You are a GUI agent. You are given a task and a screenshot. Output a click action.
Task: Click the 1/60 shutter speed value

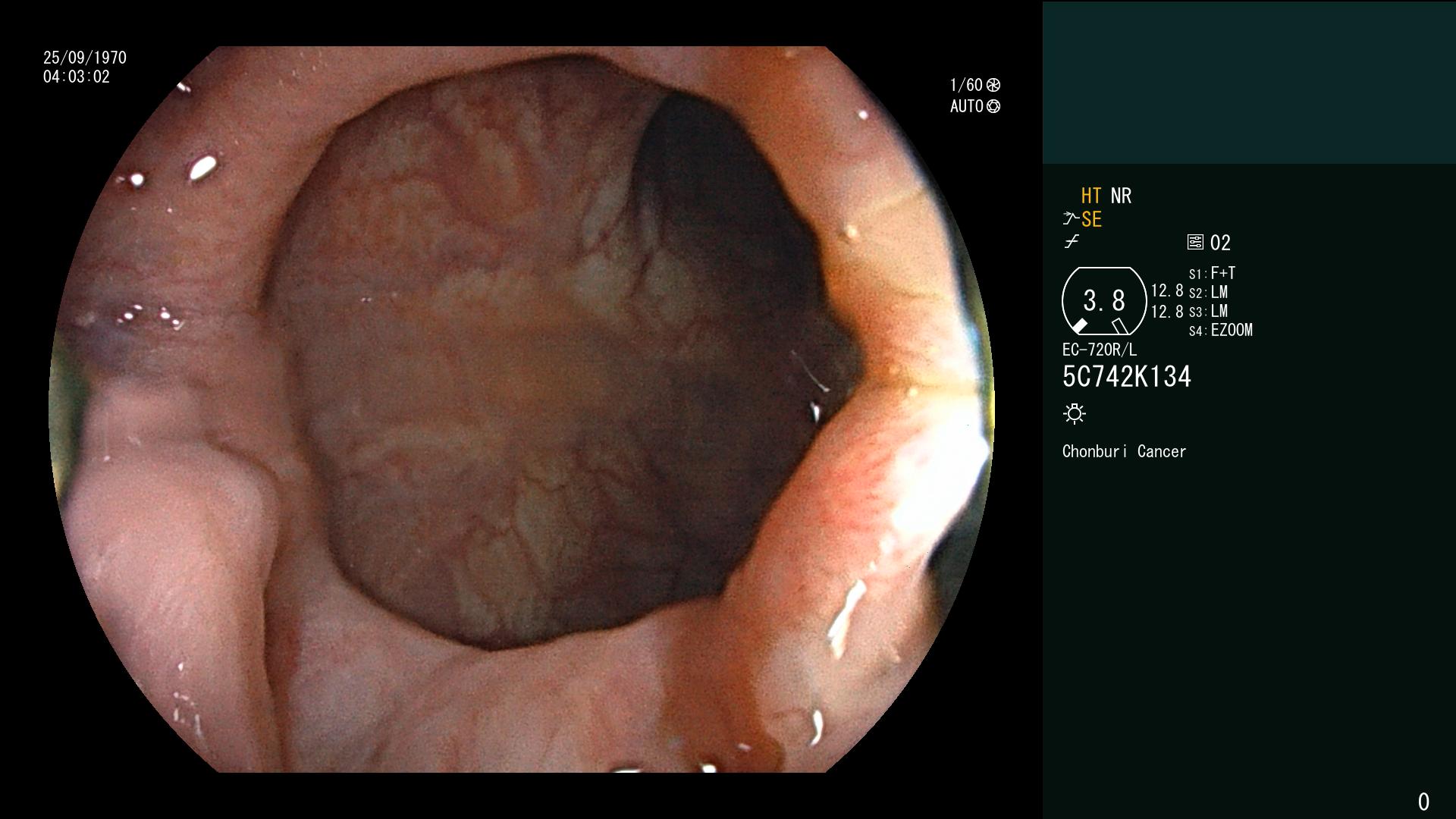tap(966, 85)
